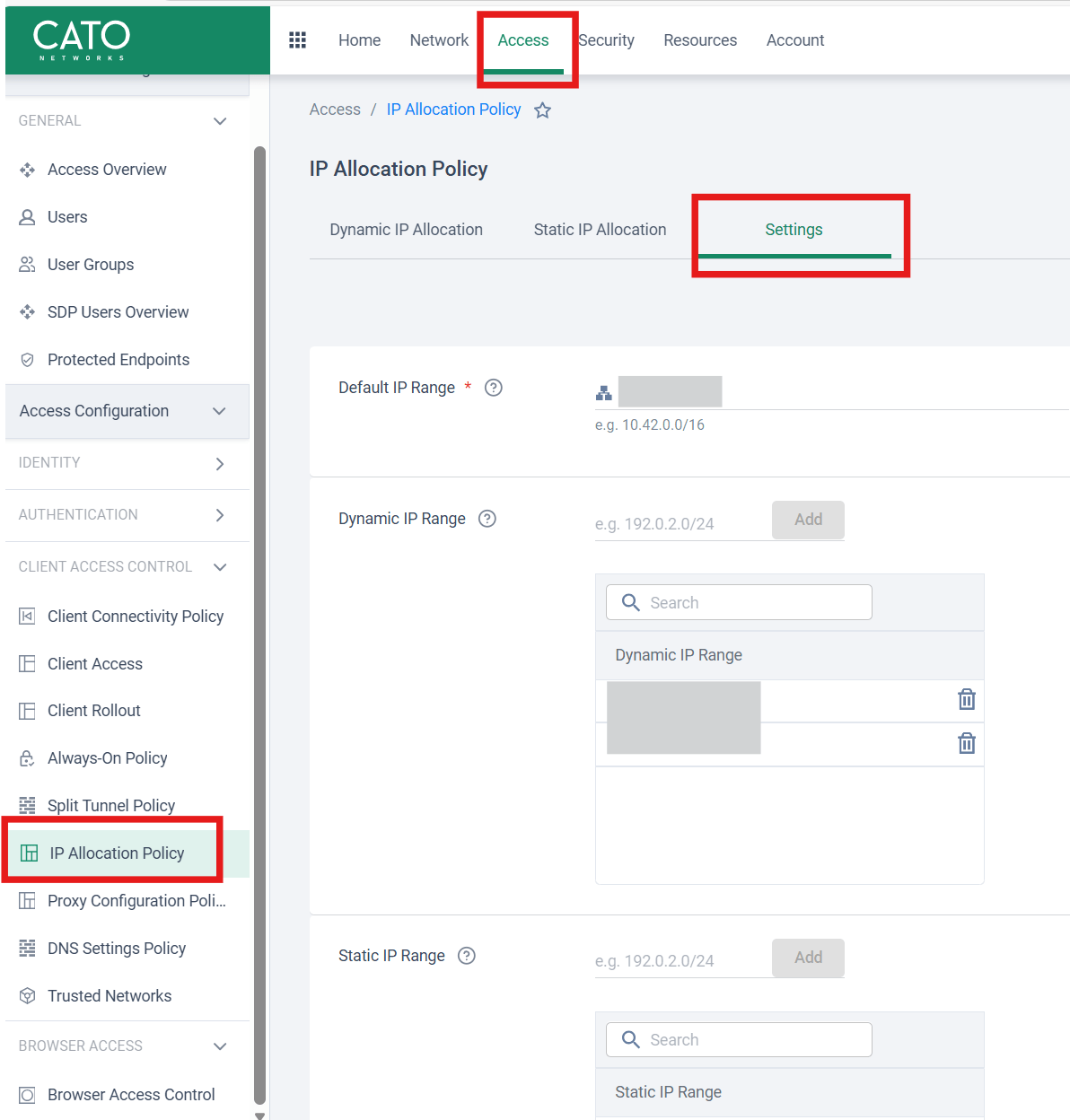Screen dimensions: 1070x1120
Task: Favorite this page with the star icon
Action: pyautogui.click(x=542, y=110)
